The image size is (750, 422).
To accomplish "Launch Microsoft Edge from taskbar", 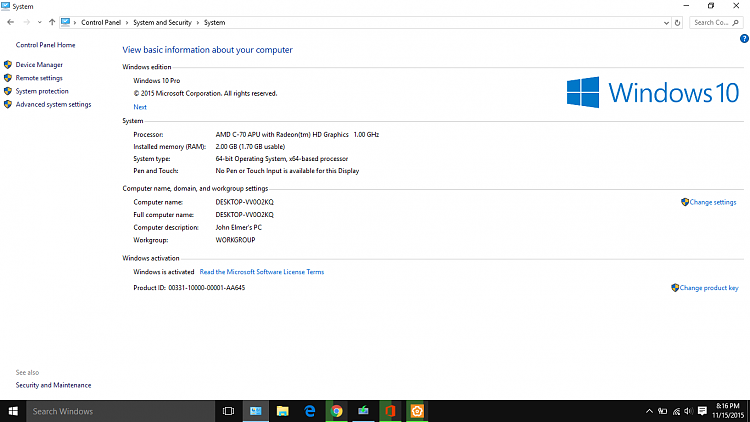I will (x=309, y=411).
